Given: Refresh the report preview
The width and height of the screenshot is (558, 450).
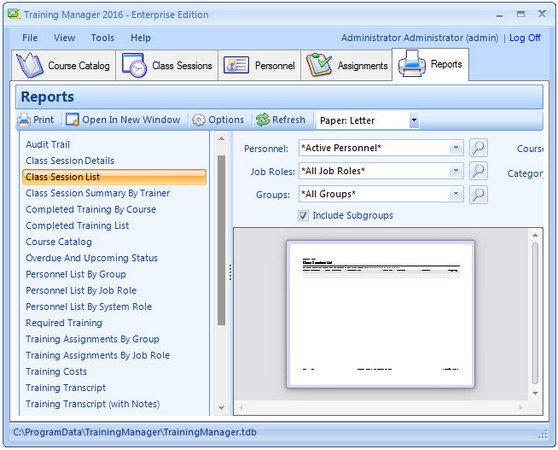Looking at the screenshot, I should (281, 120).
